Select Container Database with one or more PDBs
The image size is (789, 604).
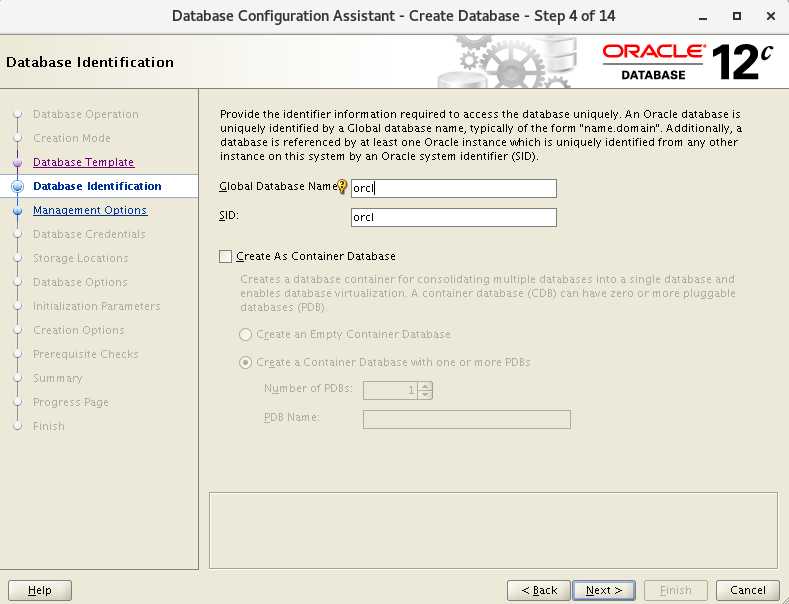click(x=245, y=362)
